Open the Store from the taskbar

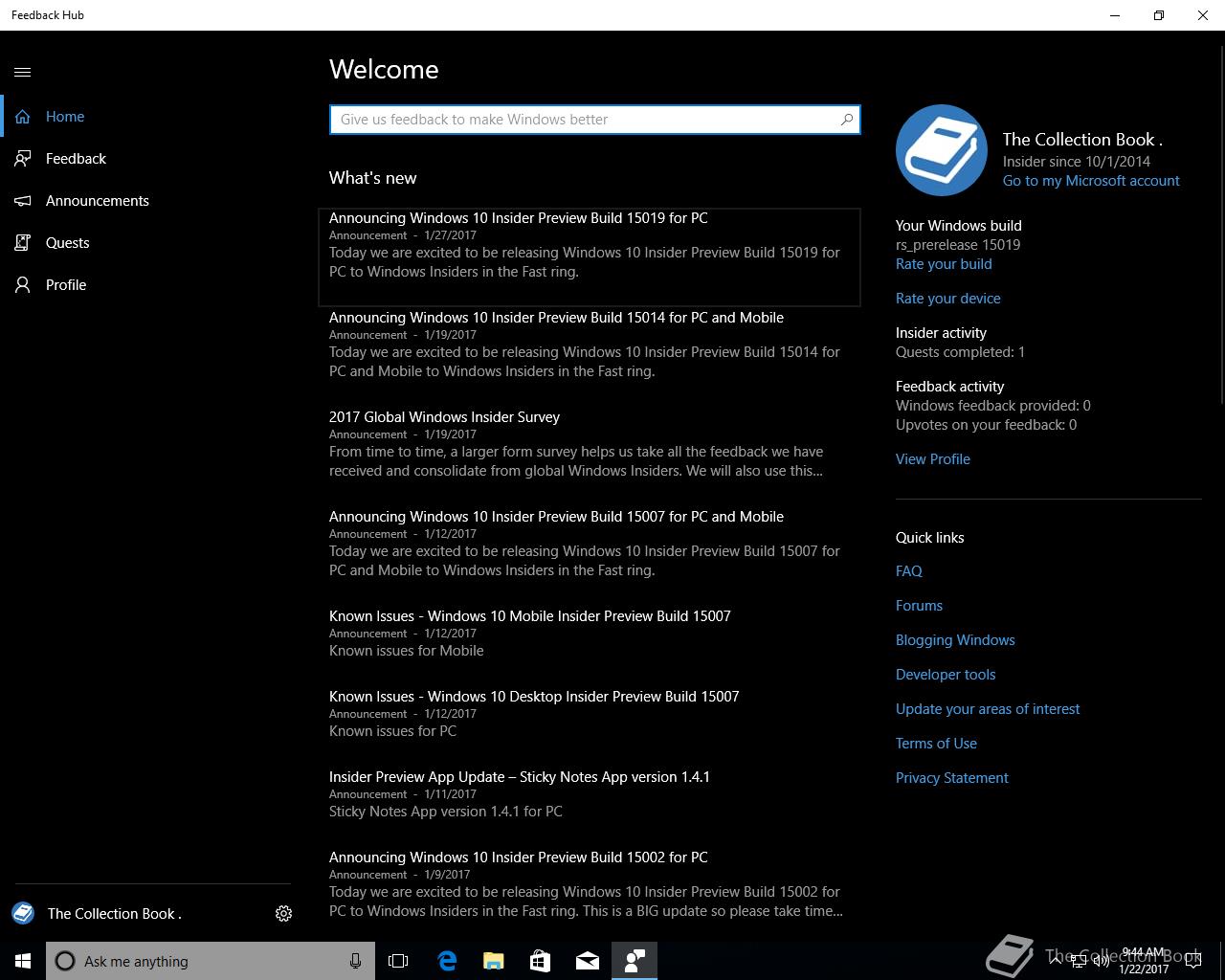(540, 961)
